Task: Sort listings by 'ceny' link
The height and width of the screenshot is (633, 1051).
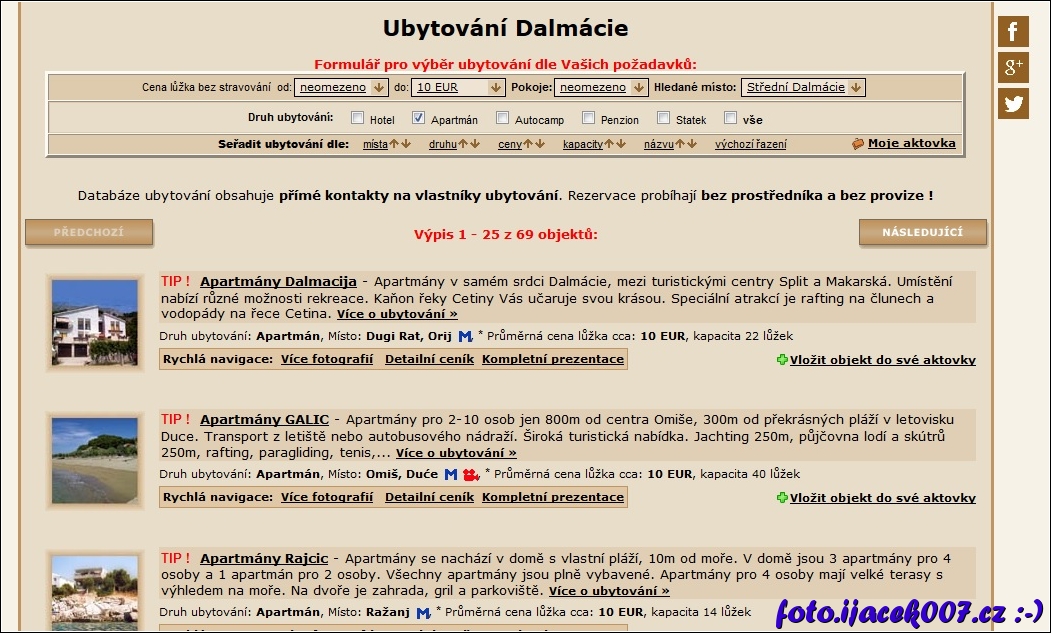Action: [x=510, y=144]
